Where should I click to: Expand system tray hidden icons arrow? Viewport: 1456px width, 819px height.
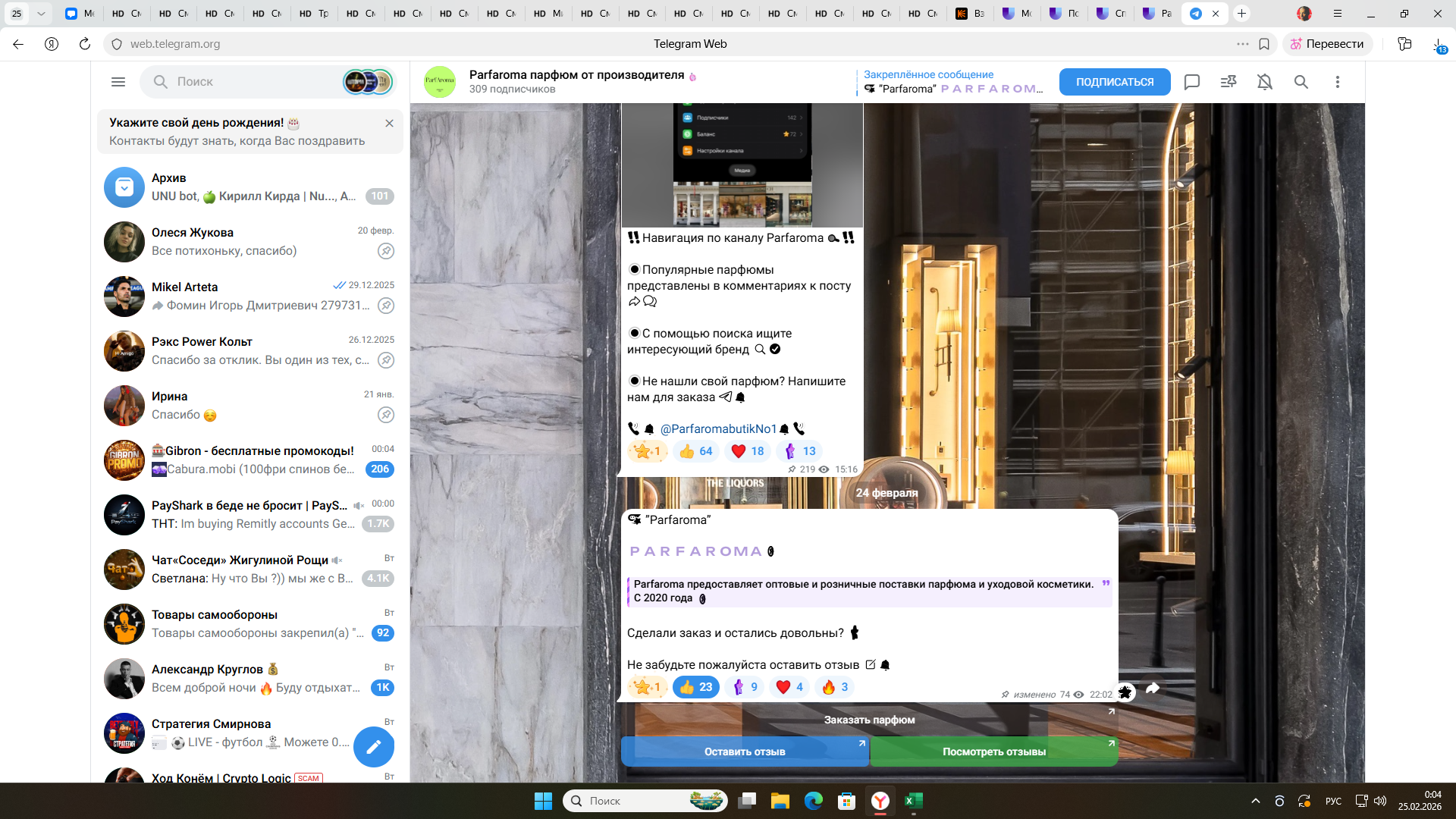tap(1255, 801)
